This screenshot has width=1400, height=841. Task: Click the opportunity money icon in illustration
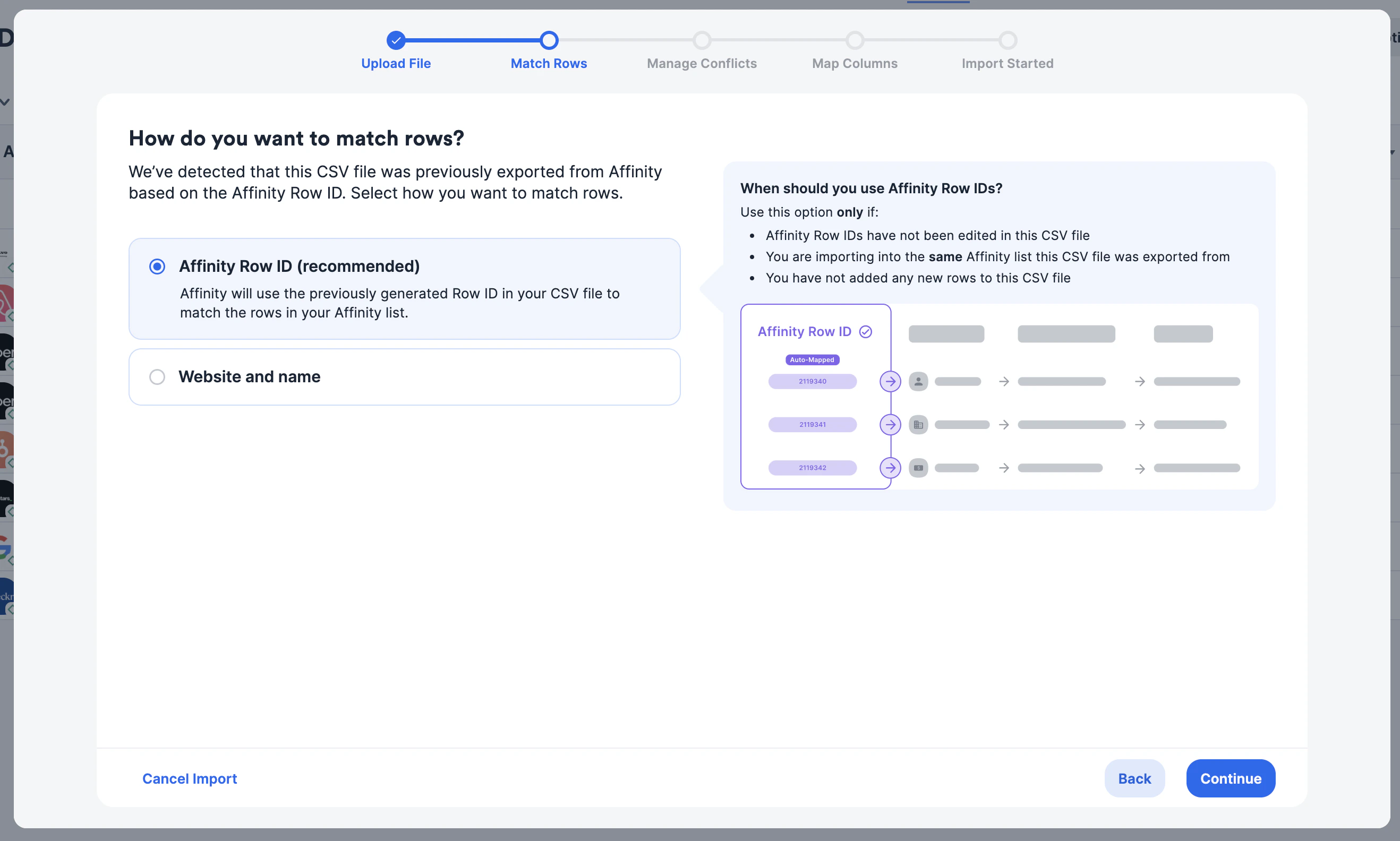[918, 468]
